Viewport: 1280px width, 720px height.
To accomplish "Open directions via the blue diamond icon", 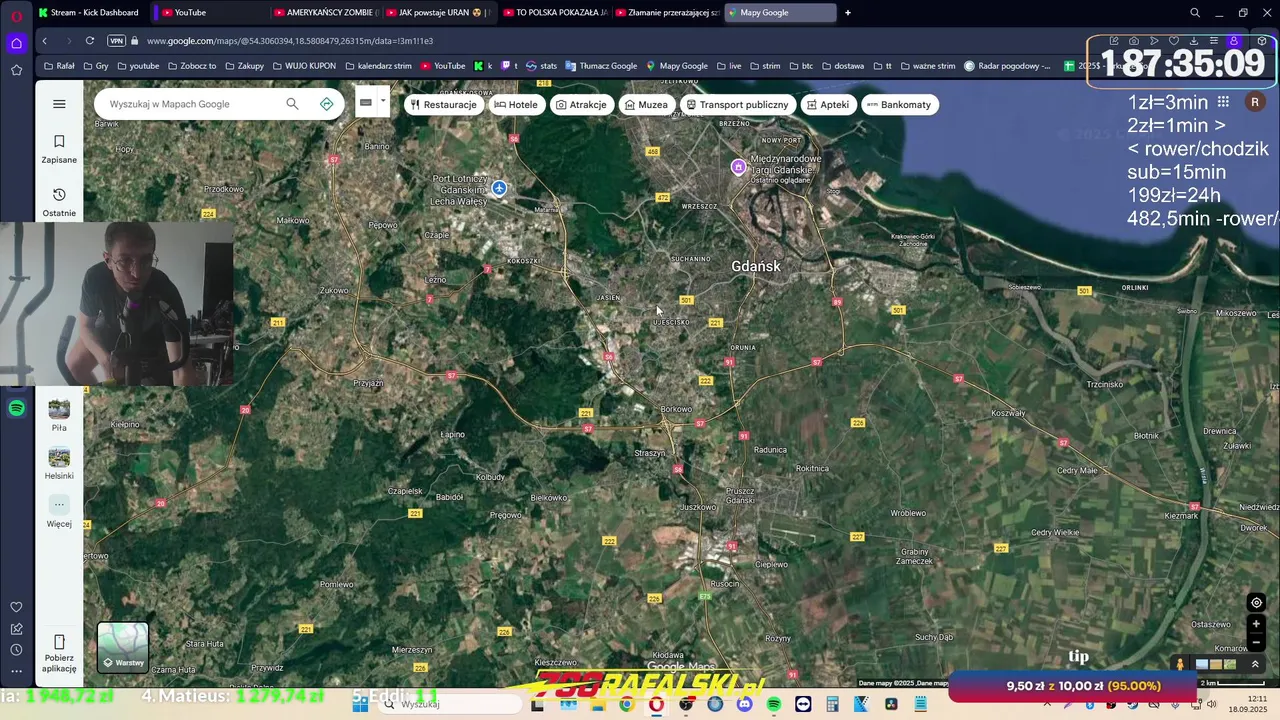I will [326, 104].
